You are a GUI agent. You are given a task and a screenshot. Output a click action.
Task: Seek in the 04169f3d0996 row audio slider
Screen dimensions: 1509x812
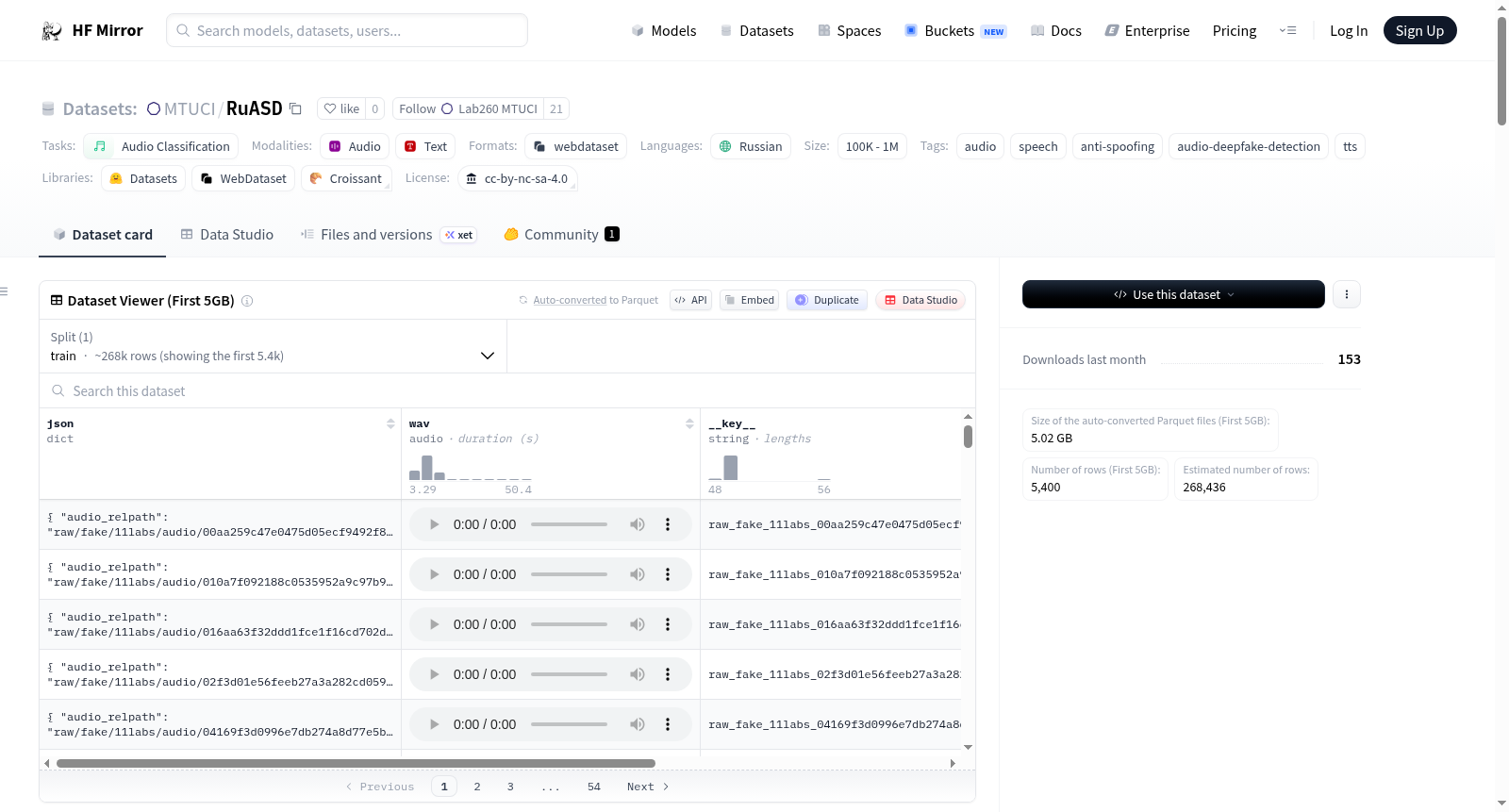tap(569, 724)
